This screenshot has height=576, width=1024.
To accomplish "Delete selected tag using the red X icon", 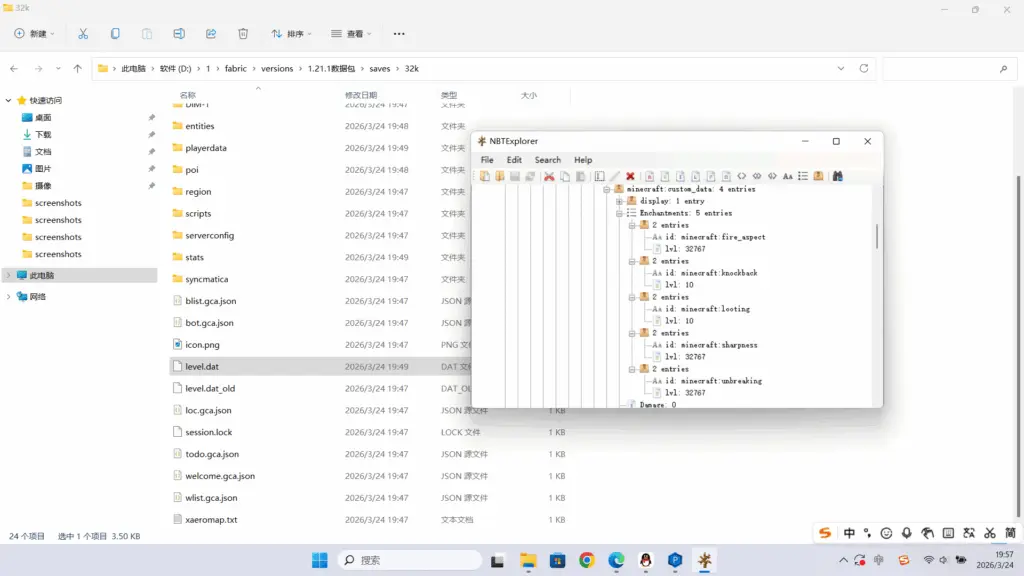I will click(629, 176).
